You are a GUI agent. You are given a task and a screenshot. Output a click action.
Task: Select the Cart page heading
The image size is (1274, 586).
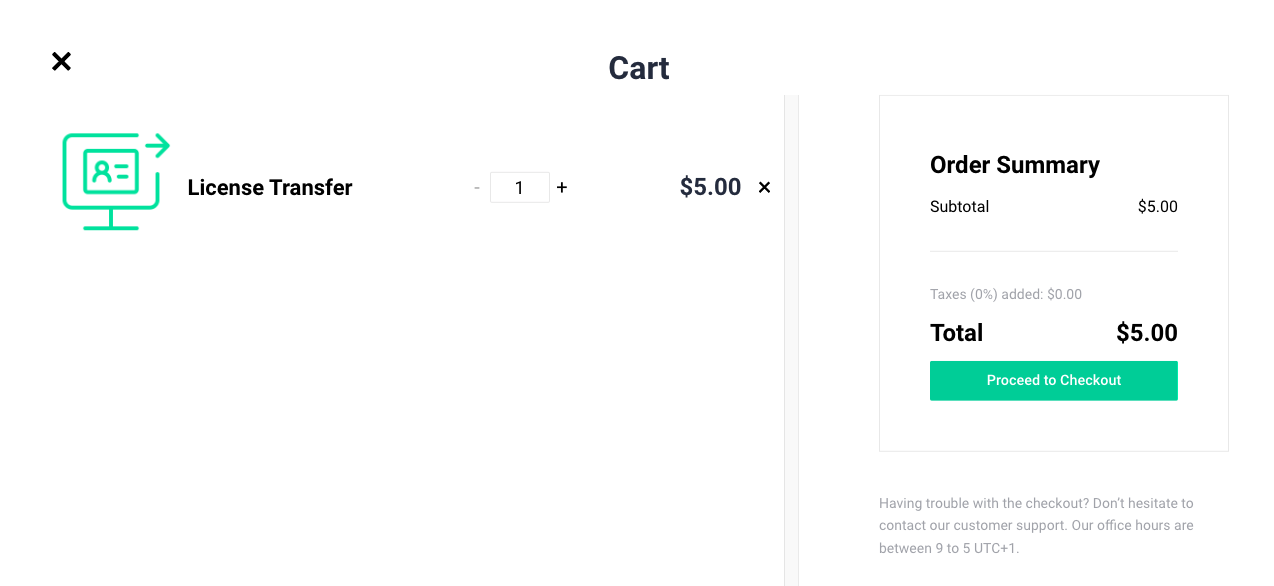(639, 68)
